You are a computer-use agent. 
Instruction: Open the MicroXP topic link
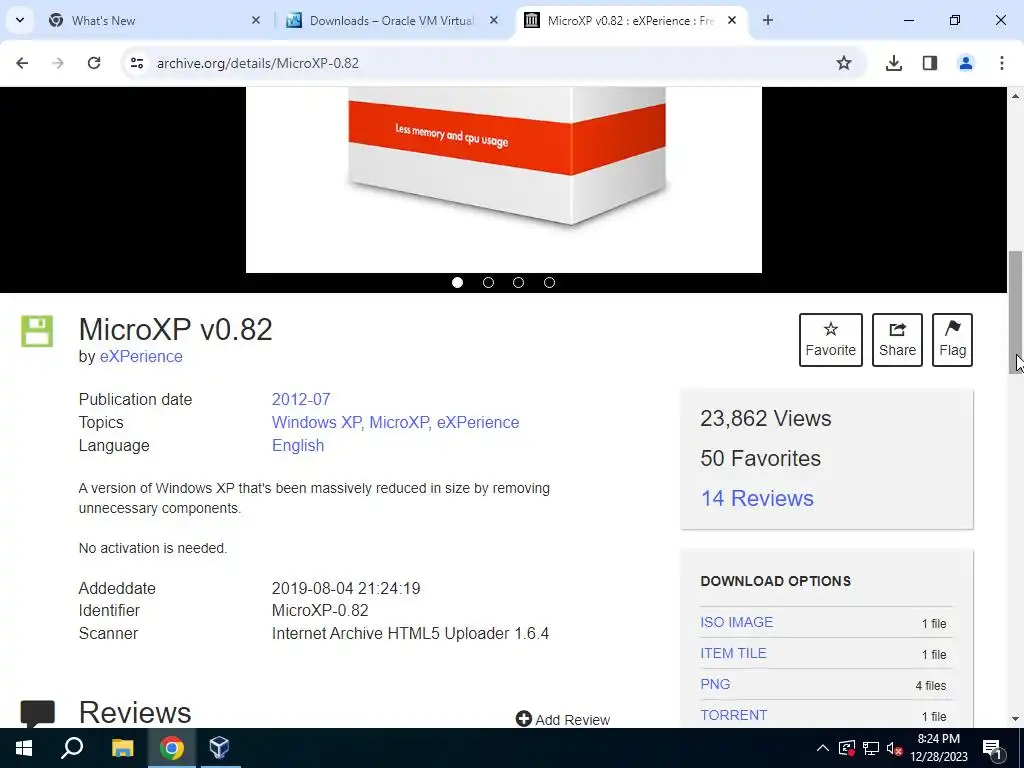click(400, 423)
